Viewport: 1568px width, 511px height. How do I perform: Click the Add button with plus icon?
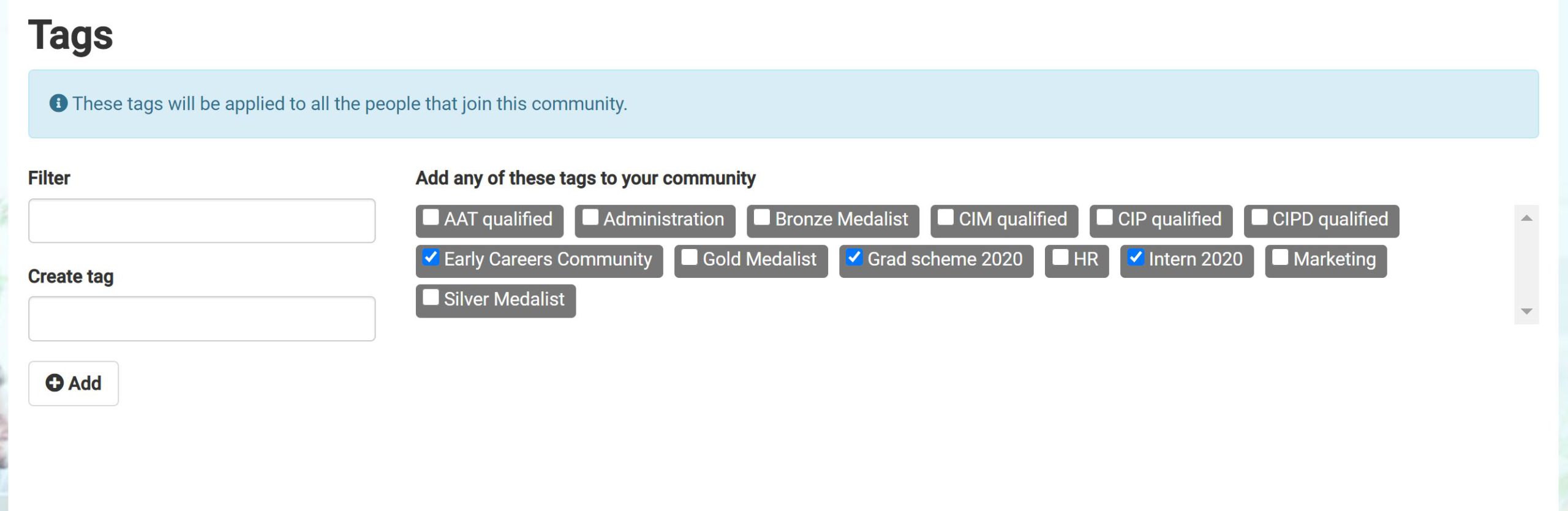[73, 383]
